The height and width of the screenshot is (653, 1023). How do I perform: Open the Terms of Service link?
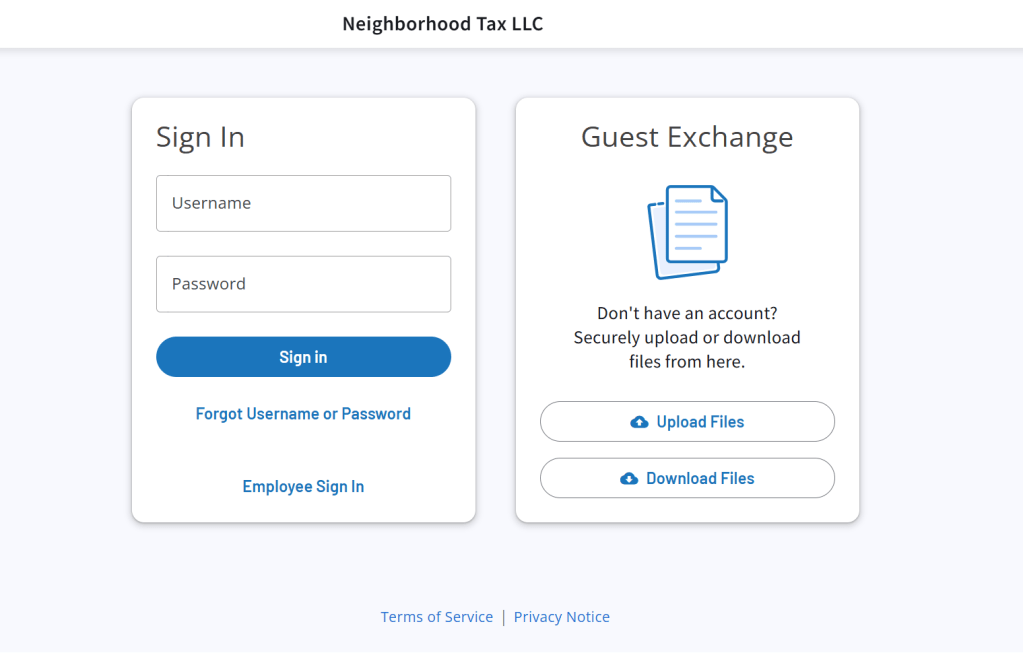click(x=437, y=617)
